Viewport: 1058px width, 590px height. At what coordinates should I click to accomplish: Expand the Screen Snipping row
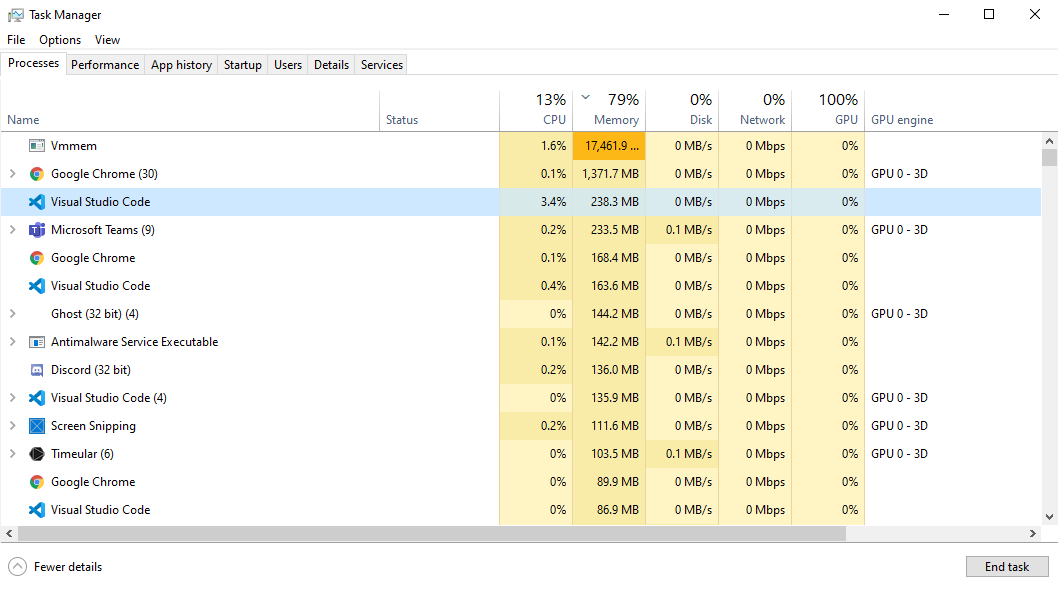12,425
